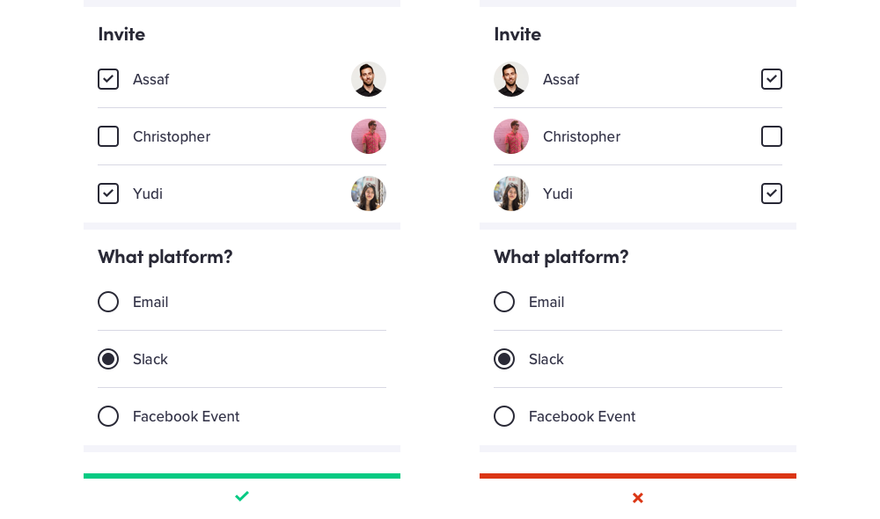Select Facebook Event radio in left panel

108,416
